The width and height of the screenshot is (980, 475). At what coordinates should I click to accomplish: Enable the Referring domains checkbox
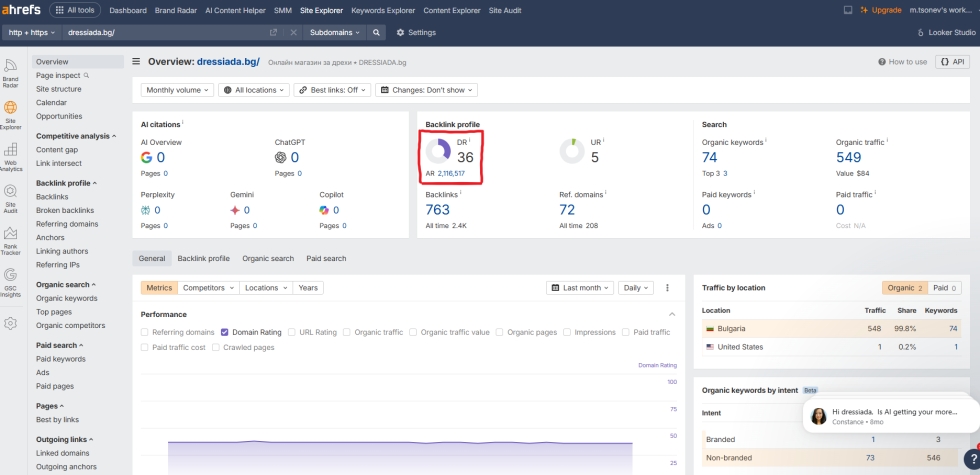pos(145,332)
